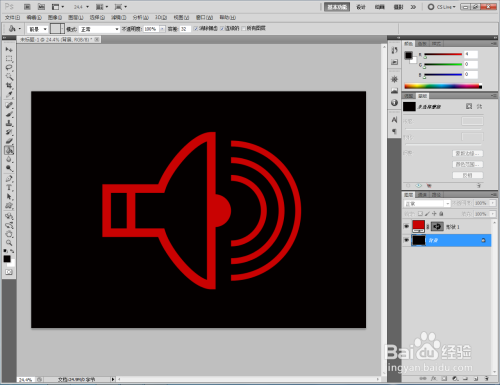Click the foreground color swatch in Color panel
The height and width of the screenshot is (385, 500).
click(408, 55)
